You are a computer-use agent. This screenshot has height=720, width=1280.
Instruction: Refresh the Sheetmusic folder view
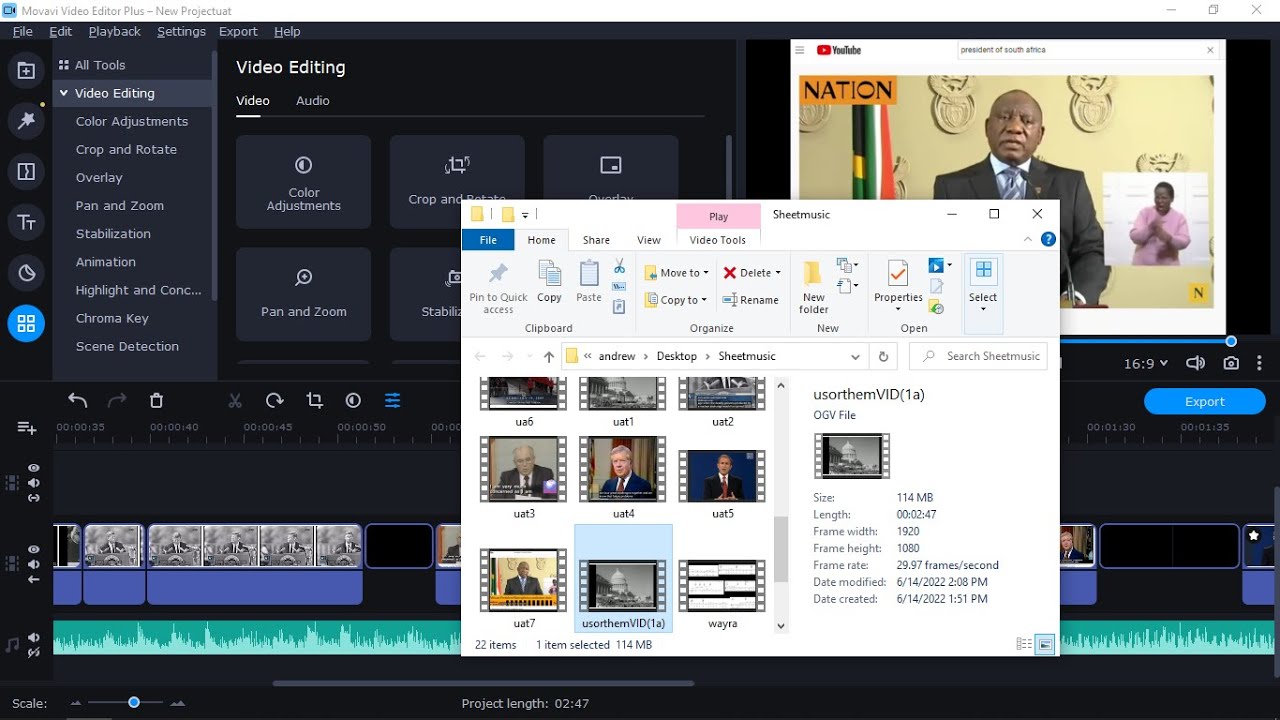[883, 356]
